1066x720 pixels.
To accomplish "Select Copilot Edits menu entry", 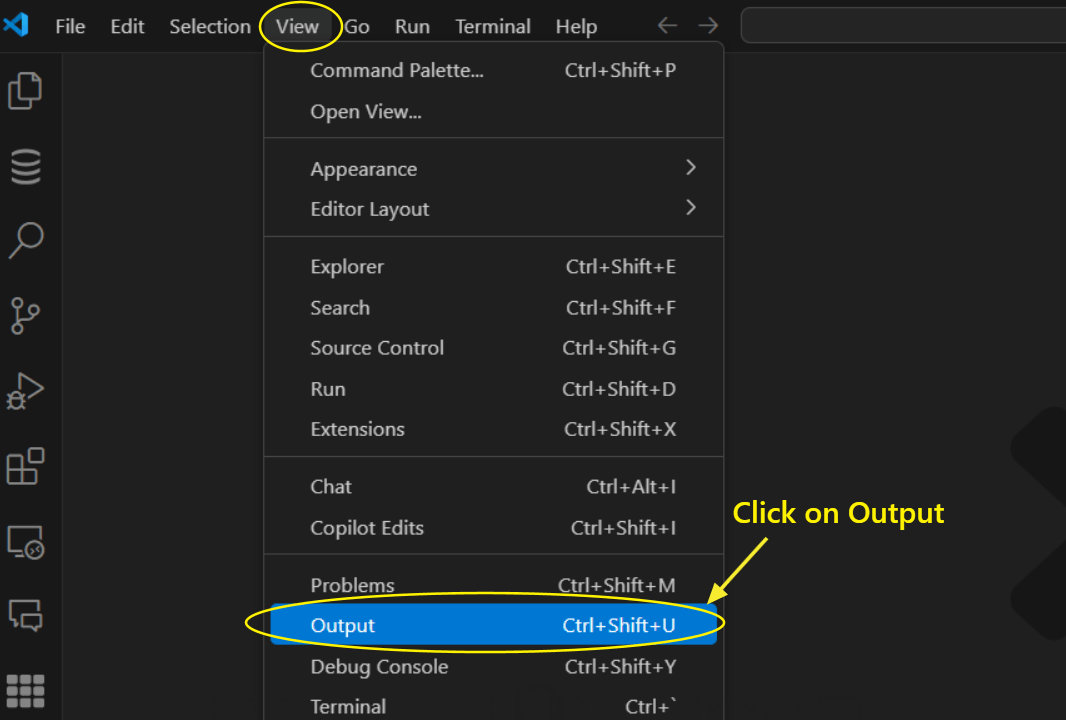I will click(494, 528).
